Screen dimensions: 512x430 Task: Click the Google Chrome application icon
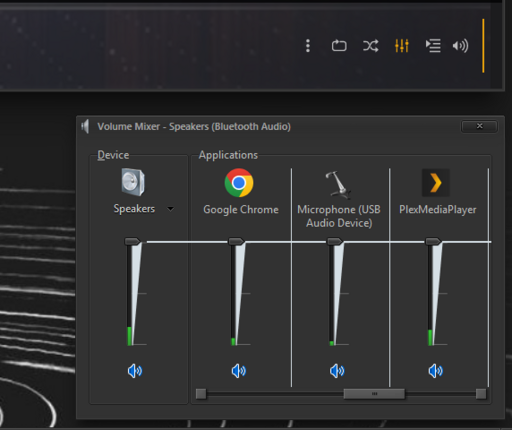click(239, 183)
